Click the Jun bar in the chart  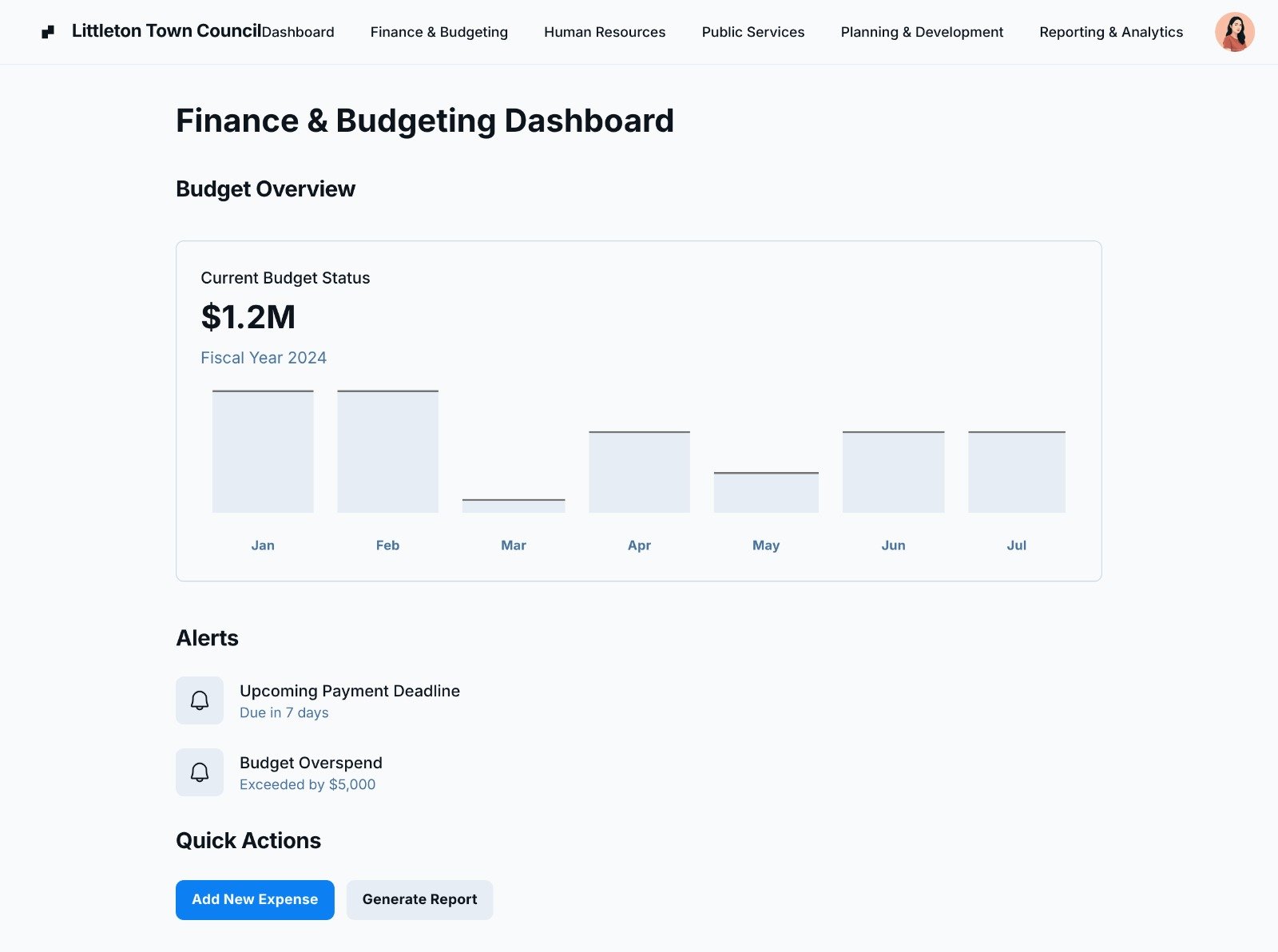point(893,472)
